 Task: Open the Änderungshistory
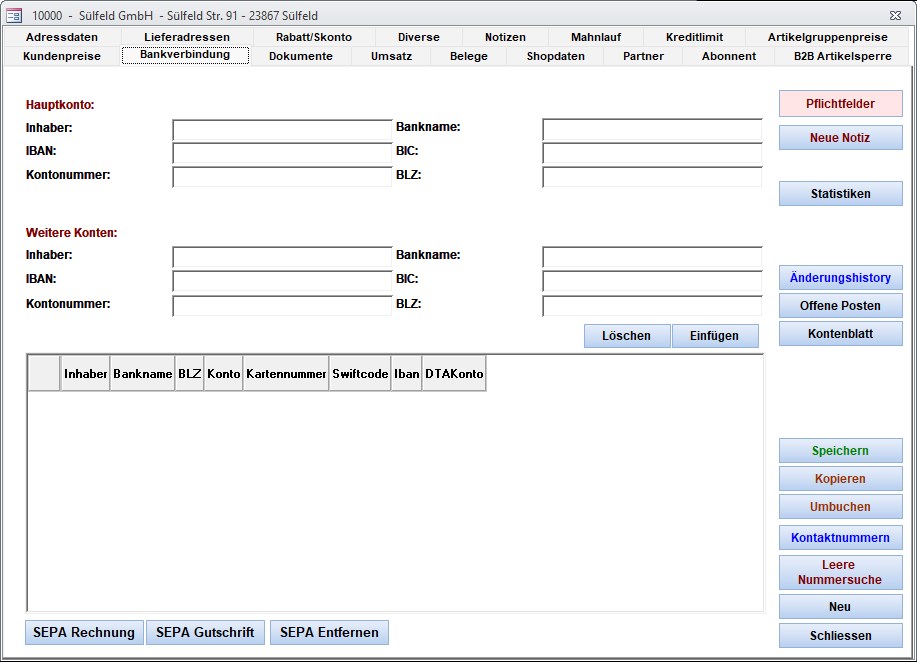tap(840, 278)
